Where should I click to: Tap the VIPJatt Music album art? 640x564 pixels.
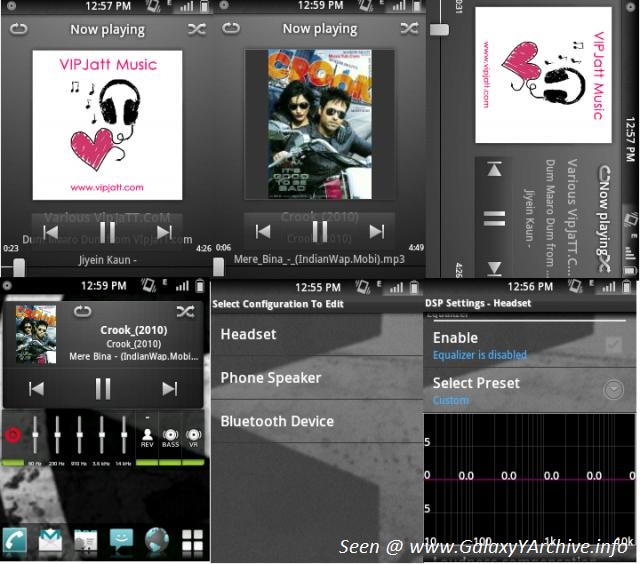pyautogui.click(x=107, y=125)
